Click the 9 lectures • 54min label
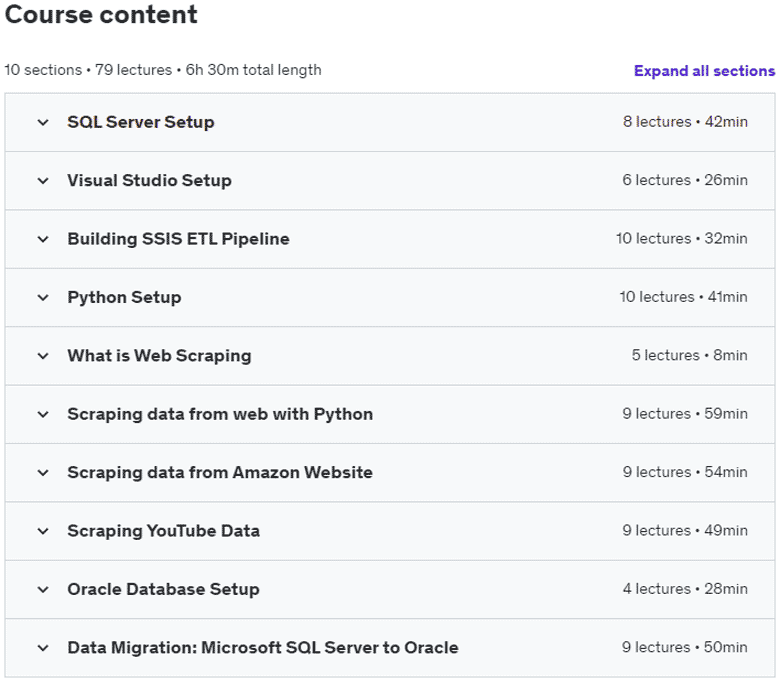 coord(685,472)
